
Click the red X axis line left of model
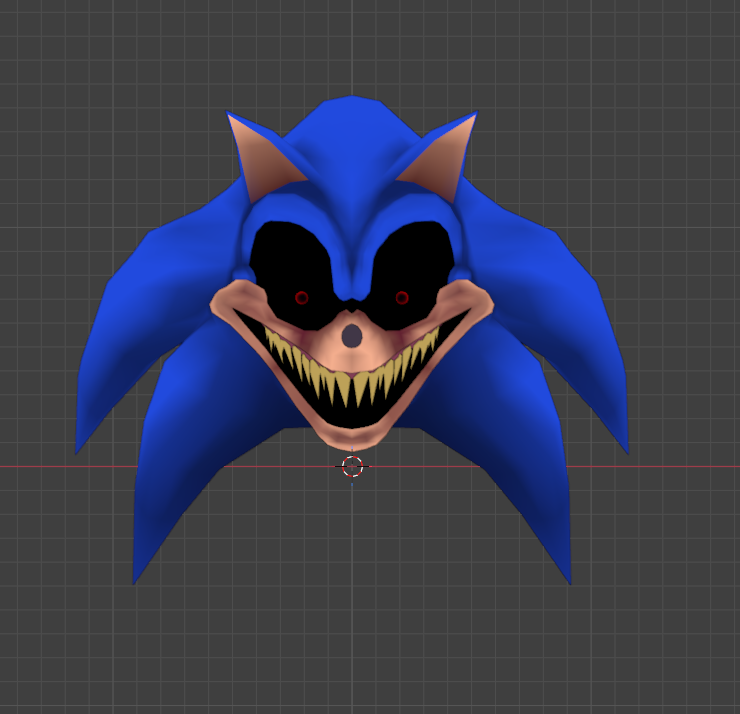tap(40, 466)
